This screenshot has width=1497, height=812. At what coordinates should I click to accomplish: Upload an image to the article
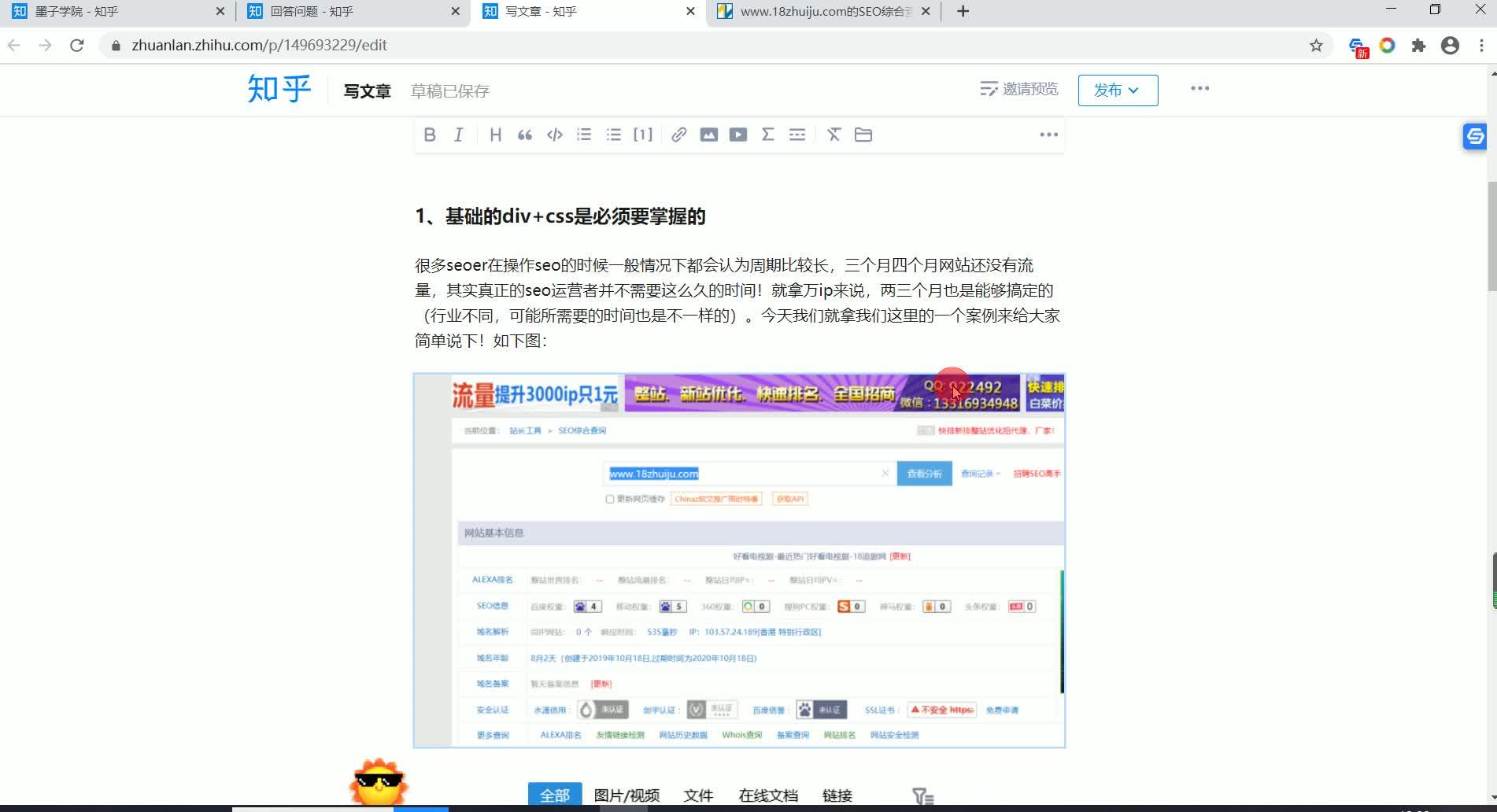point(708,135)
